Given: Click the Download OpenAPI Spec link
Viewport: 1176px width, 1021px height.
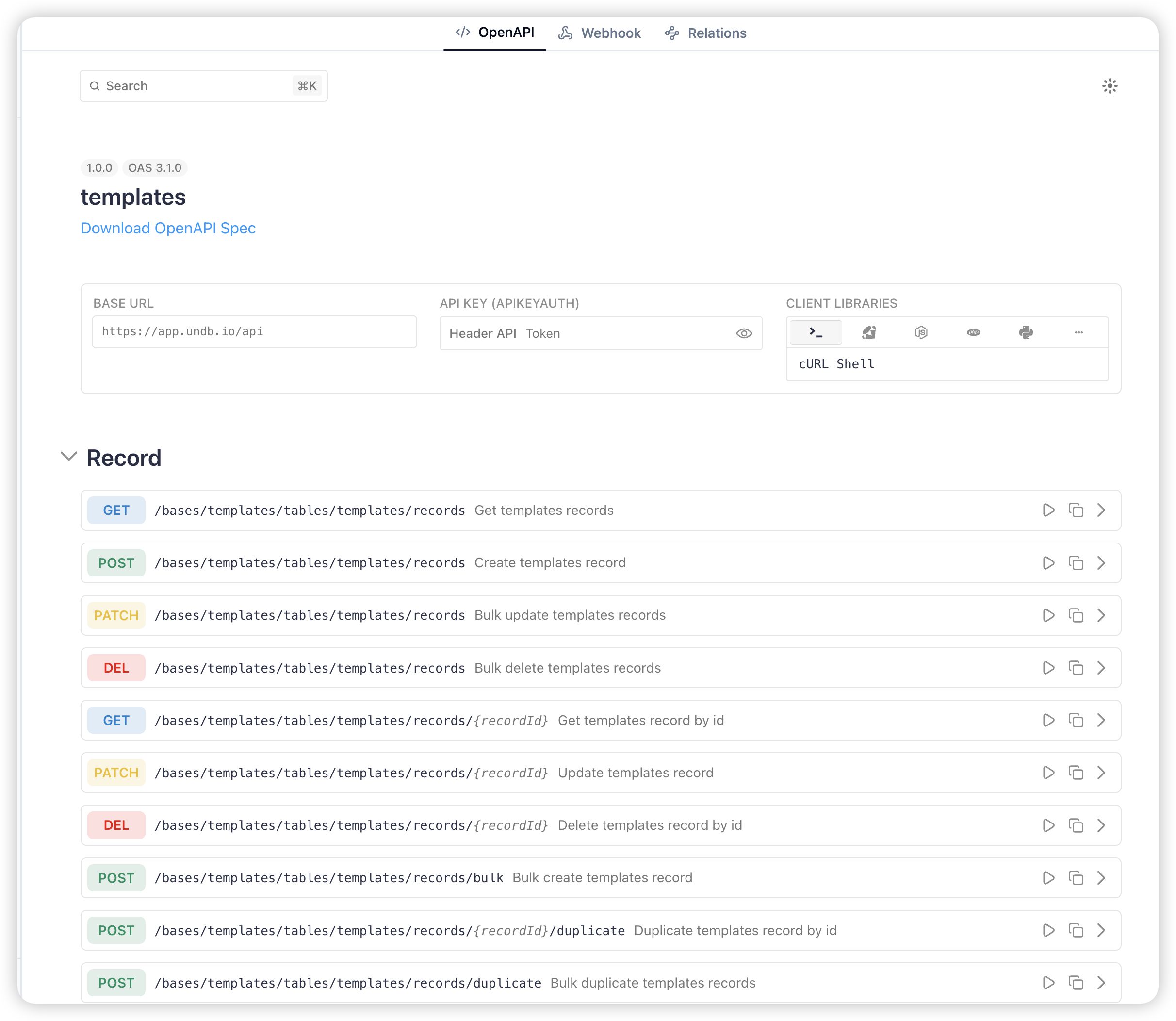Looking at the screenshot, I should tap(168, 228).
